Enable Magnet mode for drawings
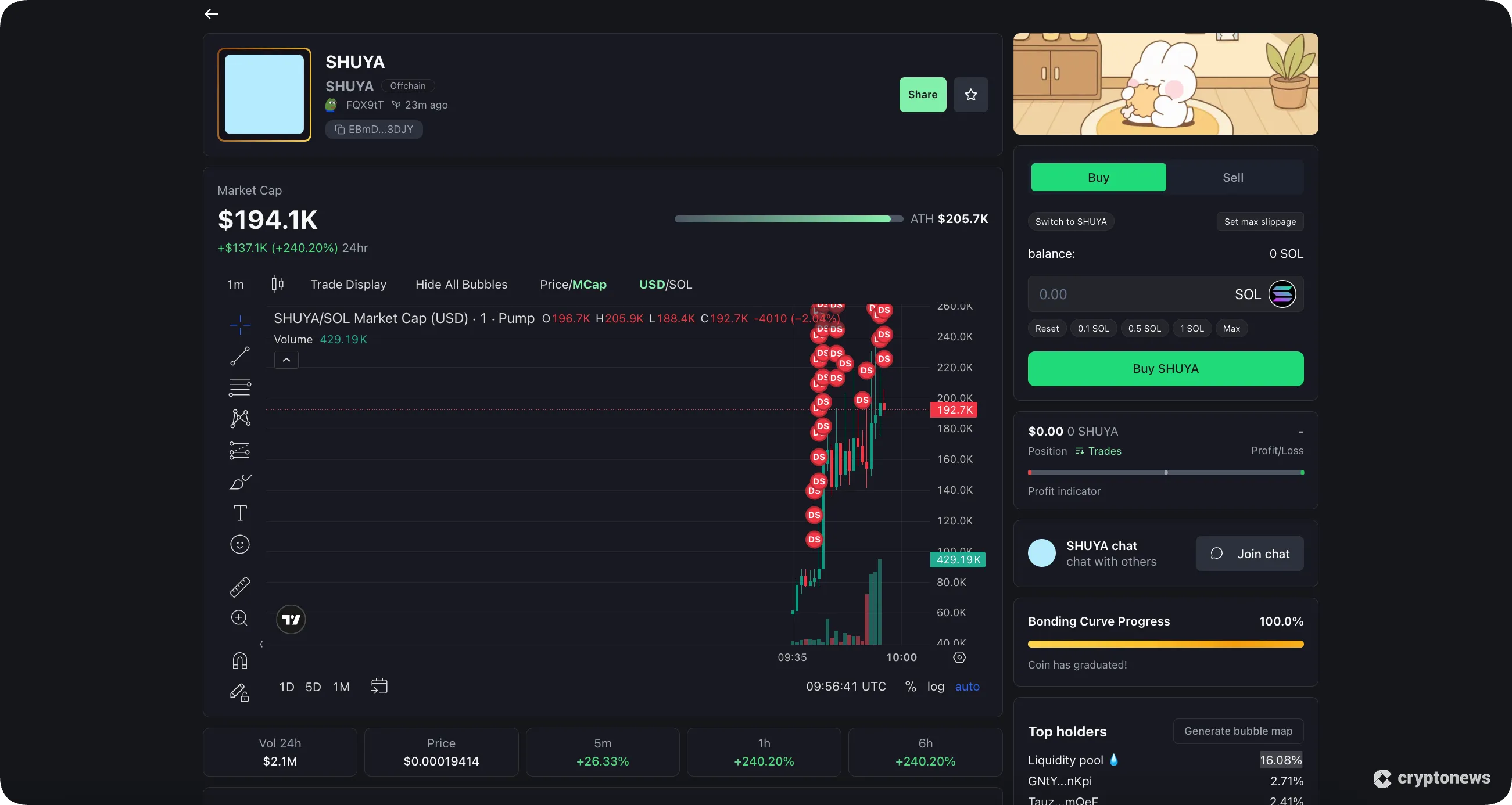 tap(239, 660)
